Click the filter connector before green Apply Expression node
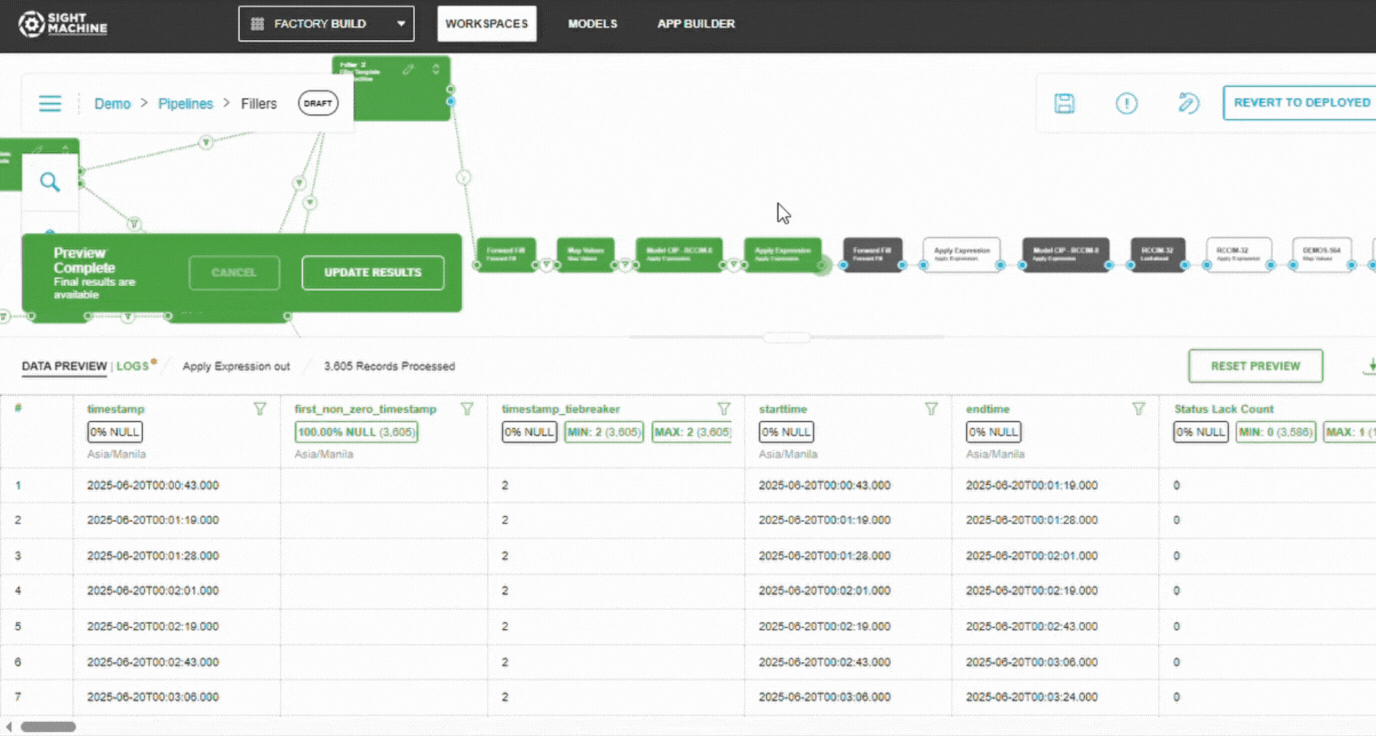Image resolution: width=1376 pixels, height=736 pixels. tap(734, 265)
